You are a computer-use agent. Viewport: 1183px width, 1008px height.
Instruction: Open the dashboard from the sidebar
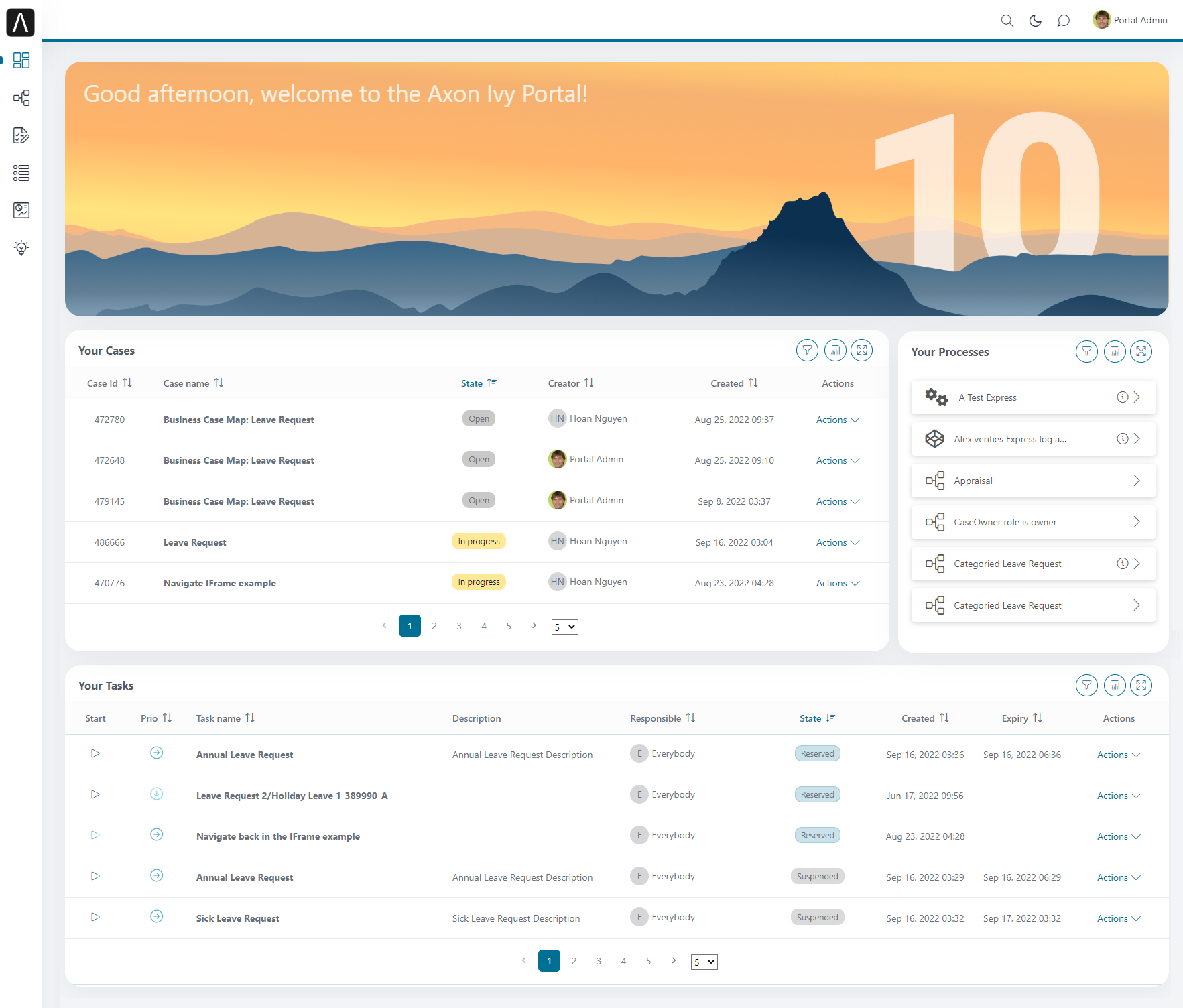tap(21, 60)
